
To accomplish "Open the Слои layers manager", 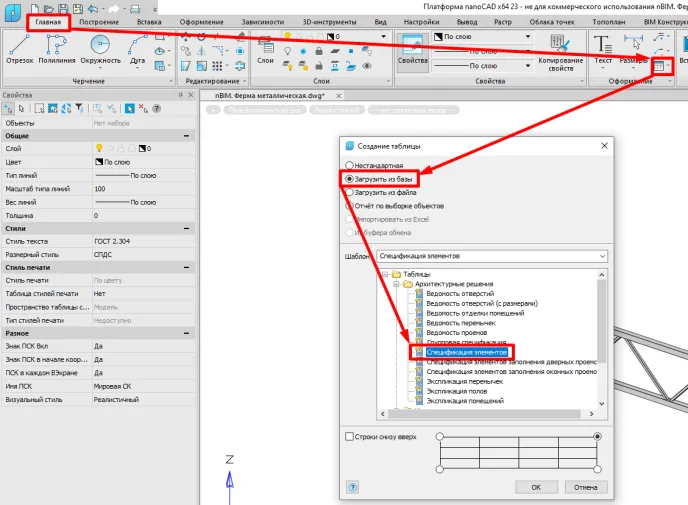I will (x=267, y=49).
